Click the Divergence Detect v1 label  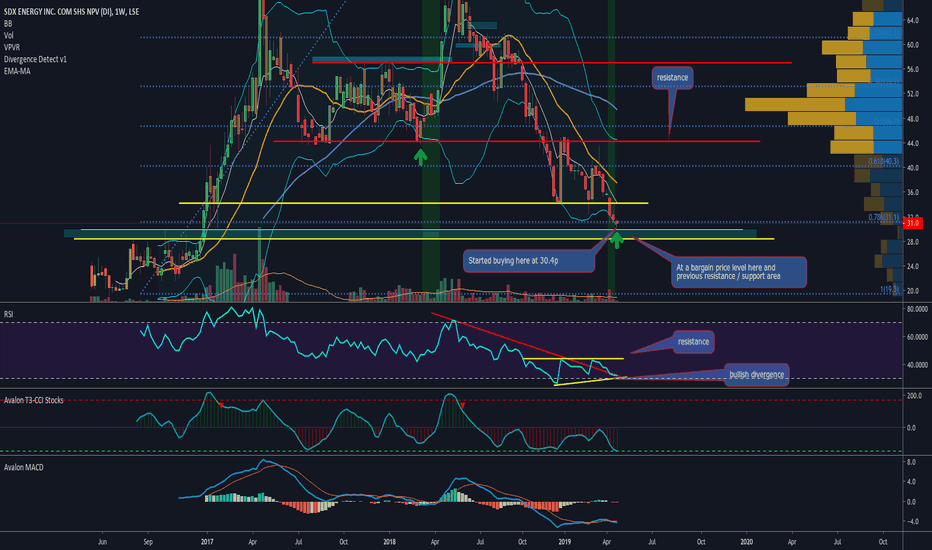(35, 59)
